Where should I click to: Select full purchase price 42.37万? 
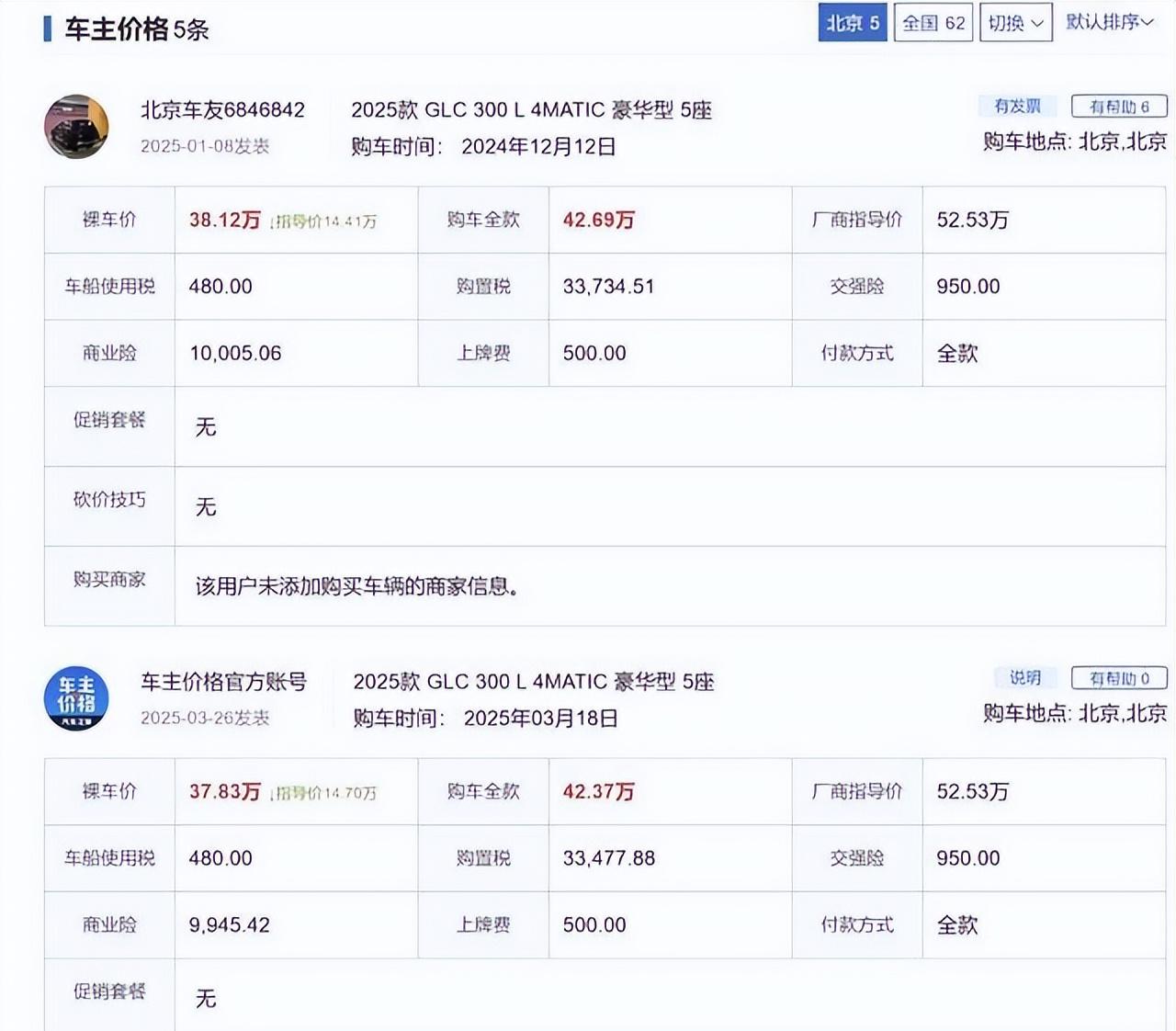(x=599, y=791)
